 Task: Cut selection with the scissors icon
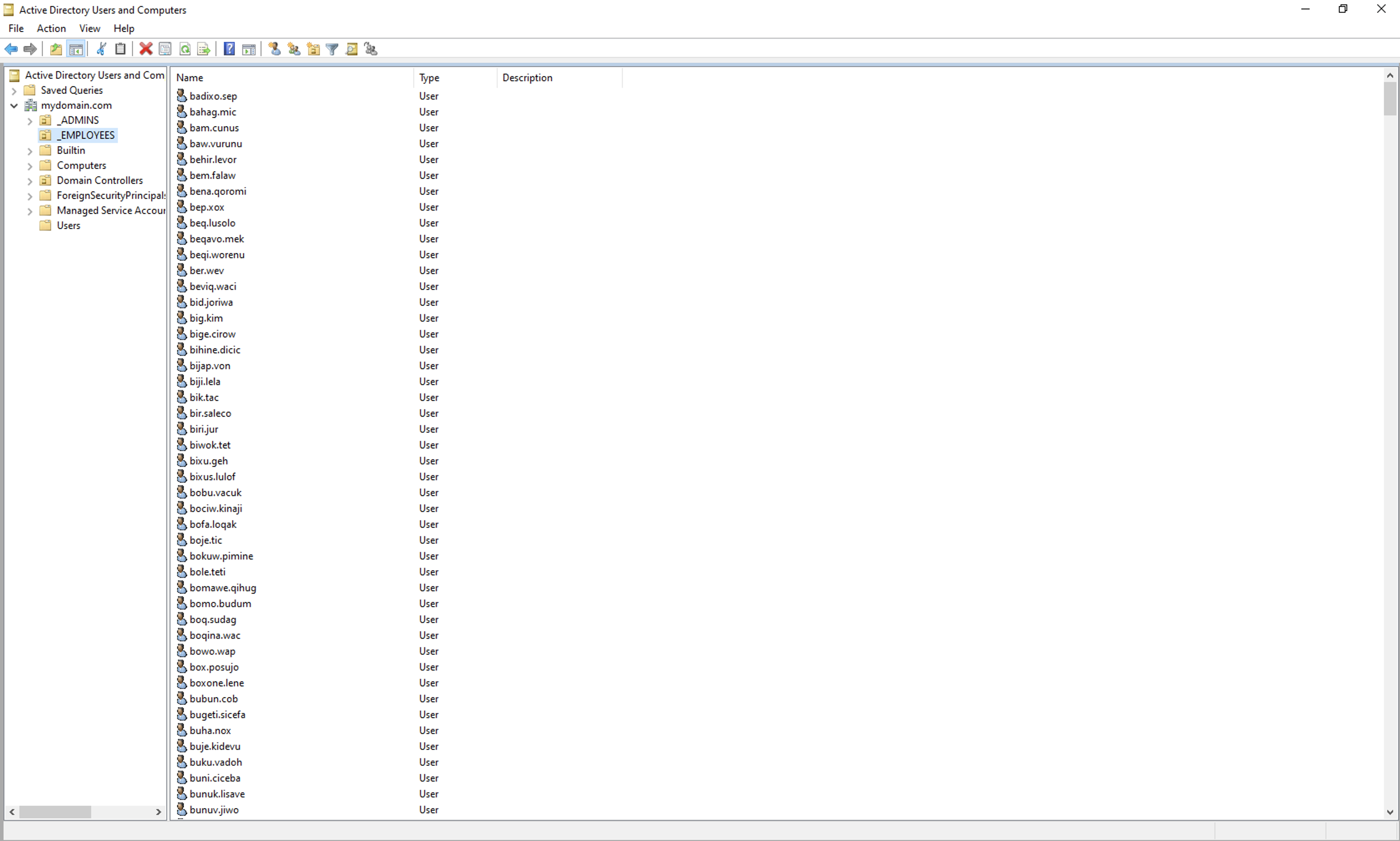(101, 49)
